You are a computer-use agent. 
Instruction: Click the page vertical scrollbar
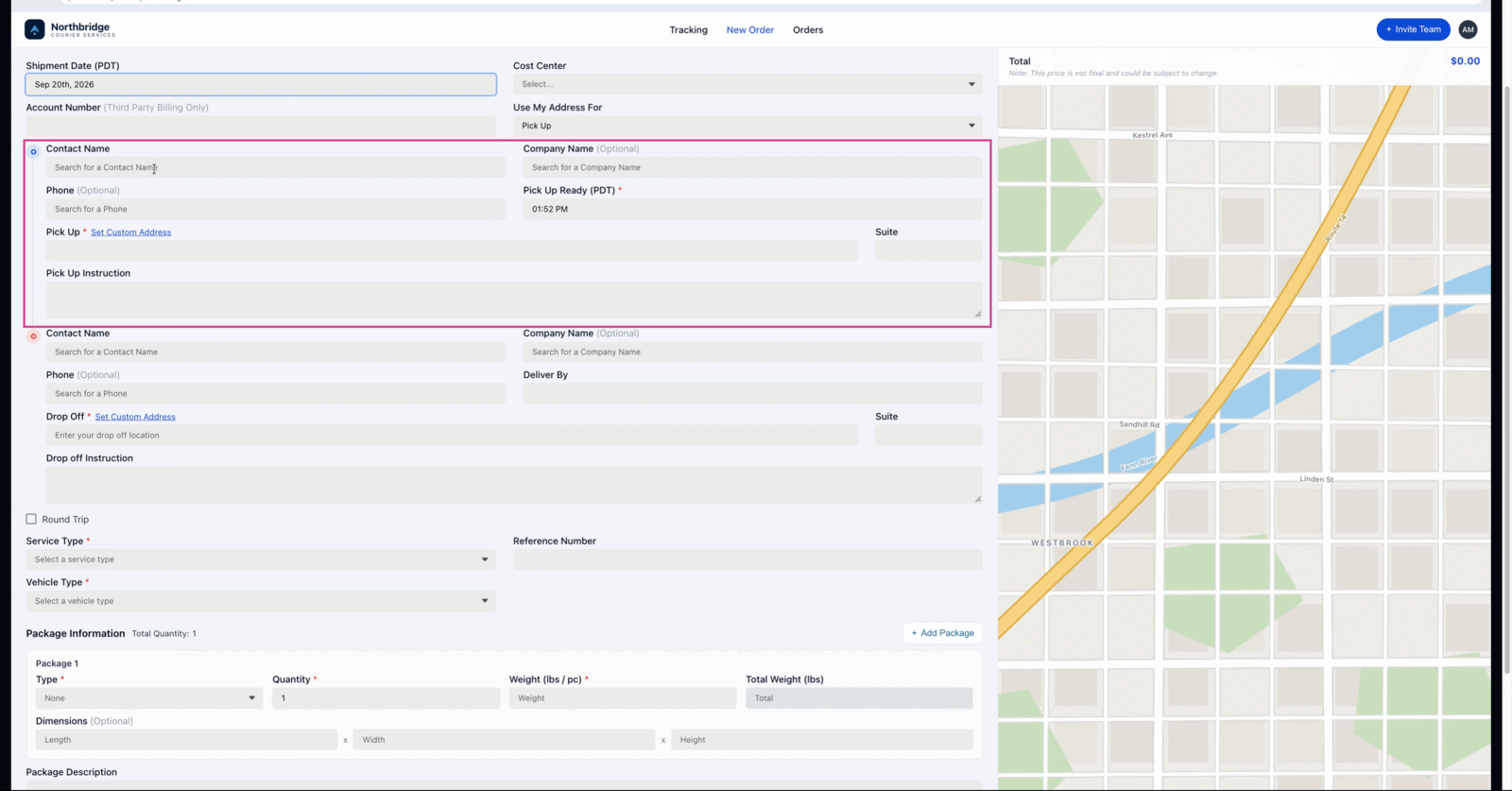coord(1507,378)
